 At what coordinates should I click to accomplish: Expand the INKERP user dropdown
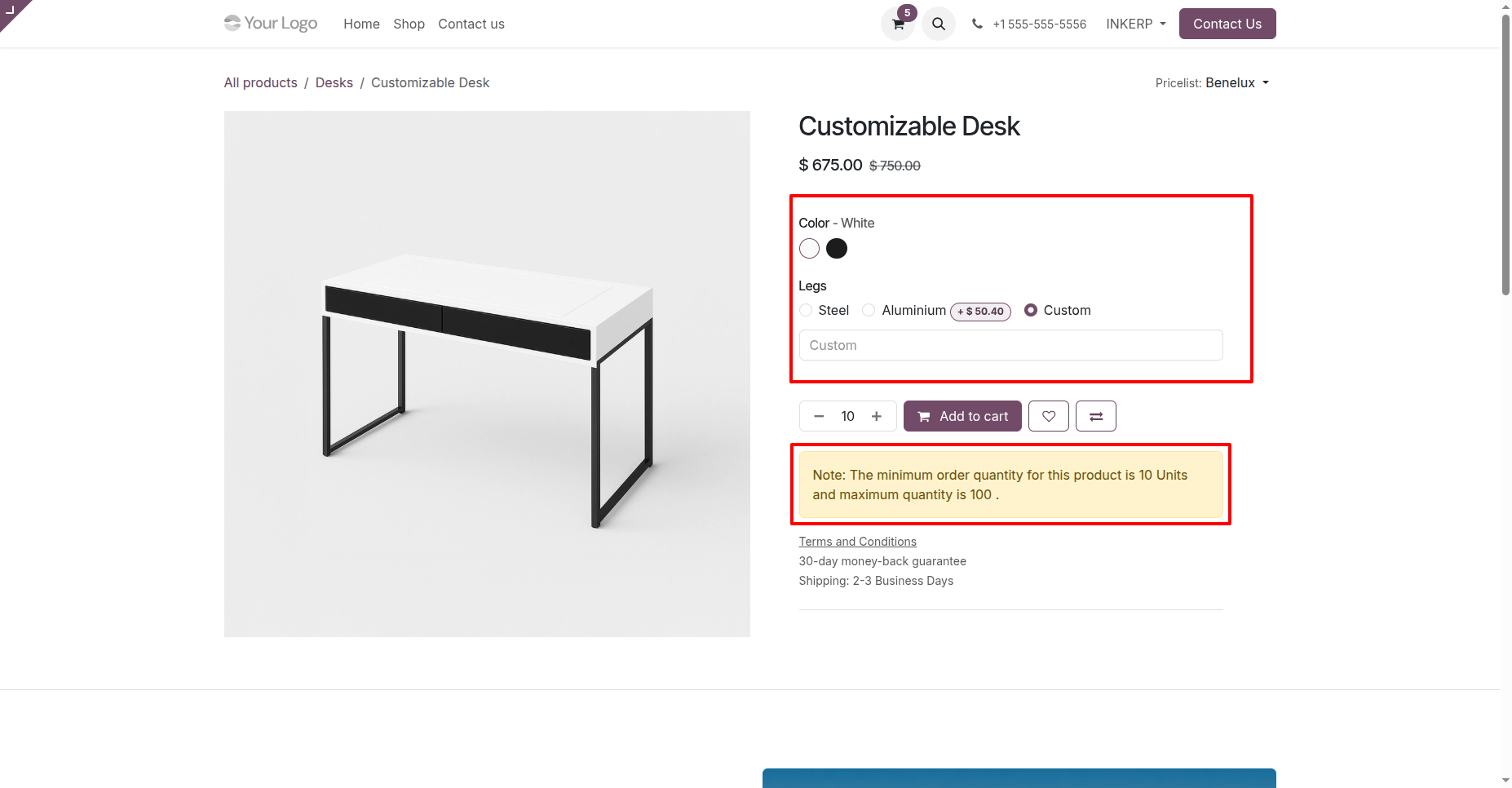1136,24
